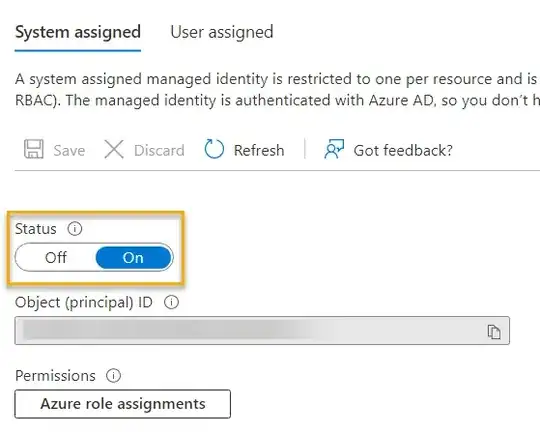Click the Refresh text label
Image resolution: width=540 pixels, height=433 pixels.
coord(259,151)
